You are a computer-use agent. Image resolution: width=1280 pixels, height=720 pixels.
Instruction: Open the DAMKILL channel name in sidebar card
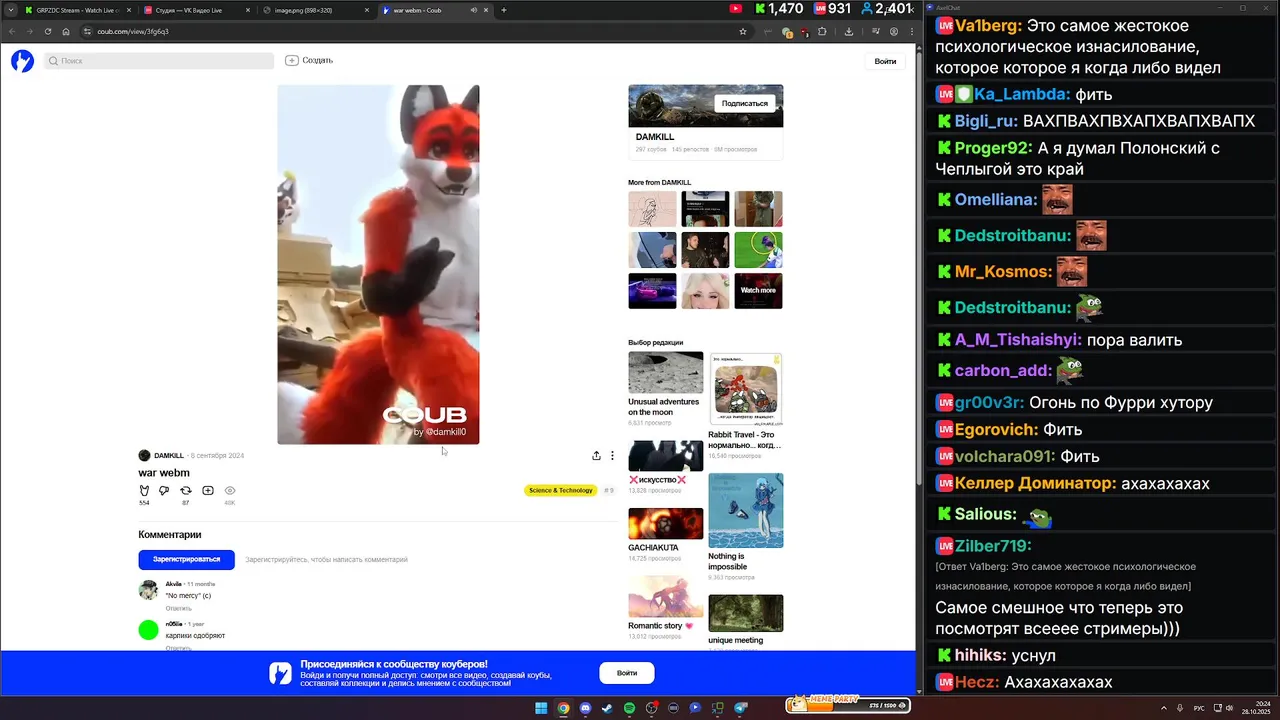pos(655,137)
